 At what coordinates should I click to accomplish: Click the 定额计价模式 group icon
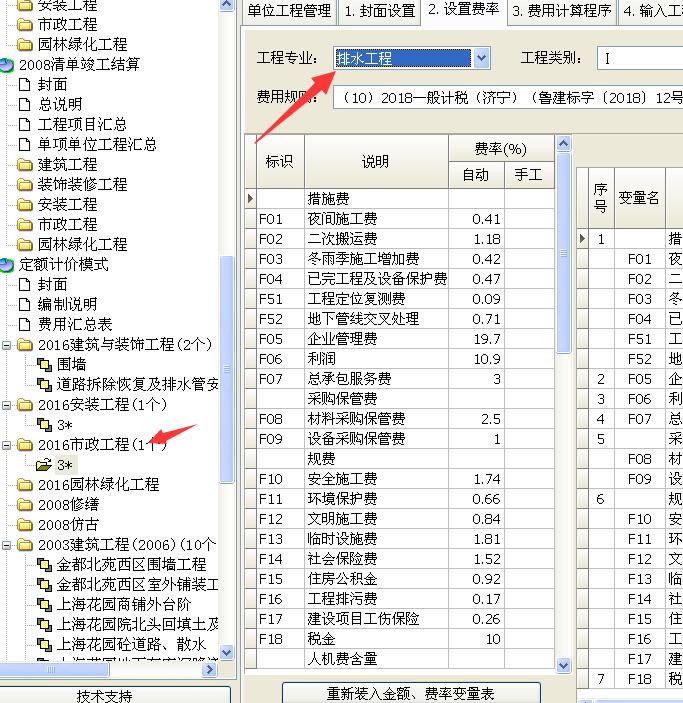(7, 265)
